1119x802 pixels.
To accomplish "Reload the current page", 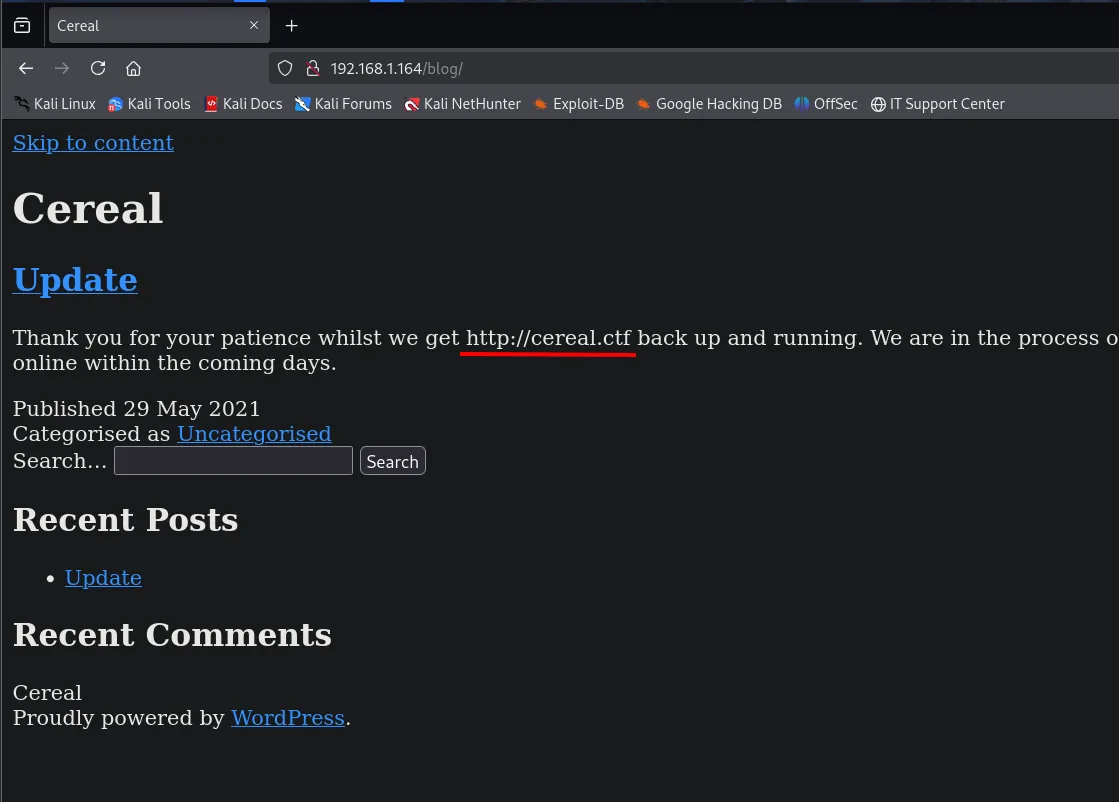I will (98, 68).
